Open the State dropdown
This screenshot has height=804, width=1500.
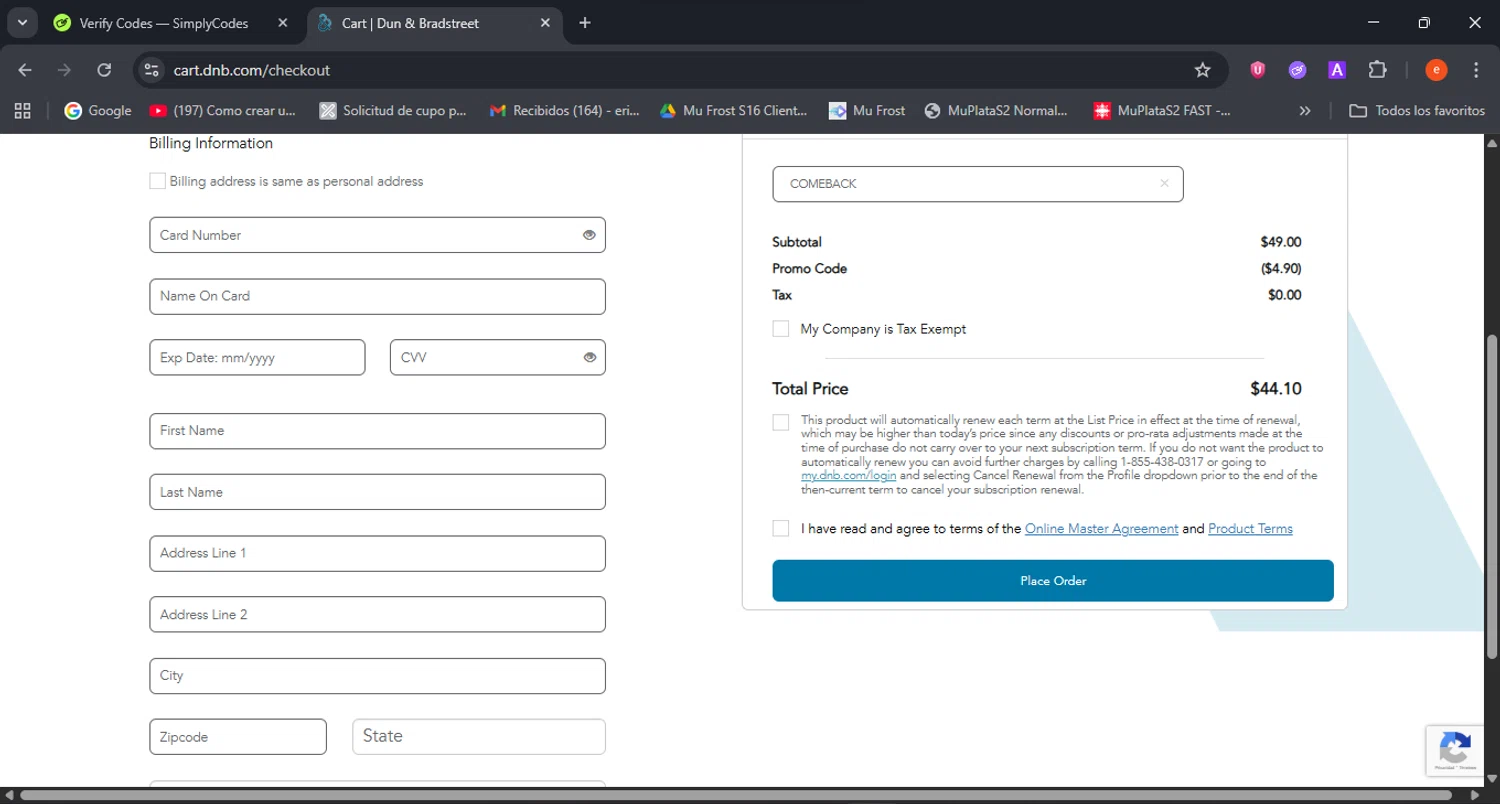479,736
